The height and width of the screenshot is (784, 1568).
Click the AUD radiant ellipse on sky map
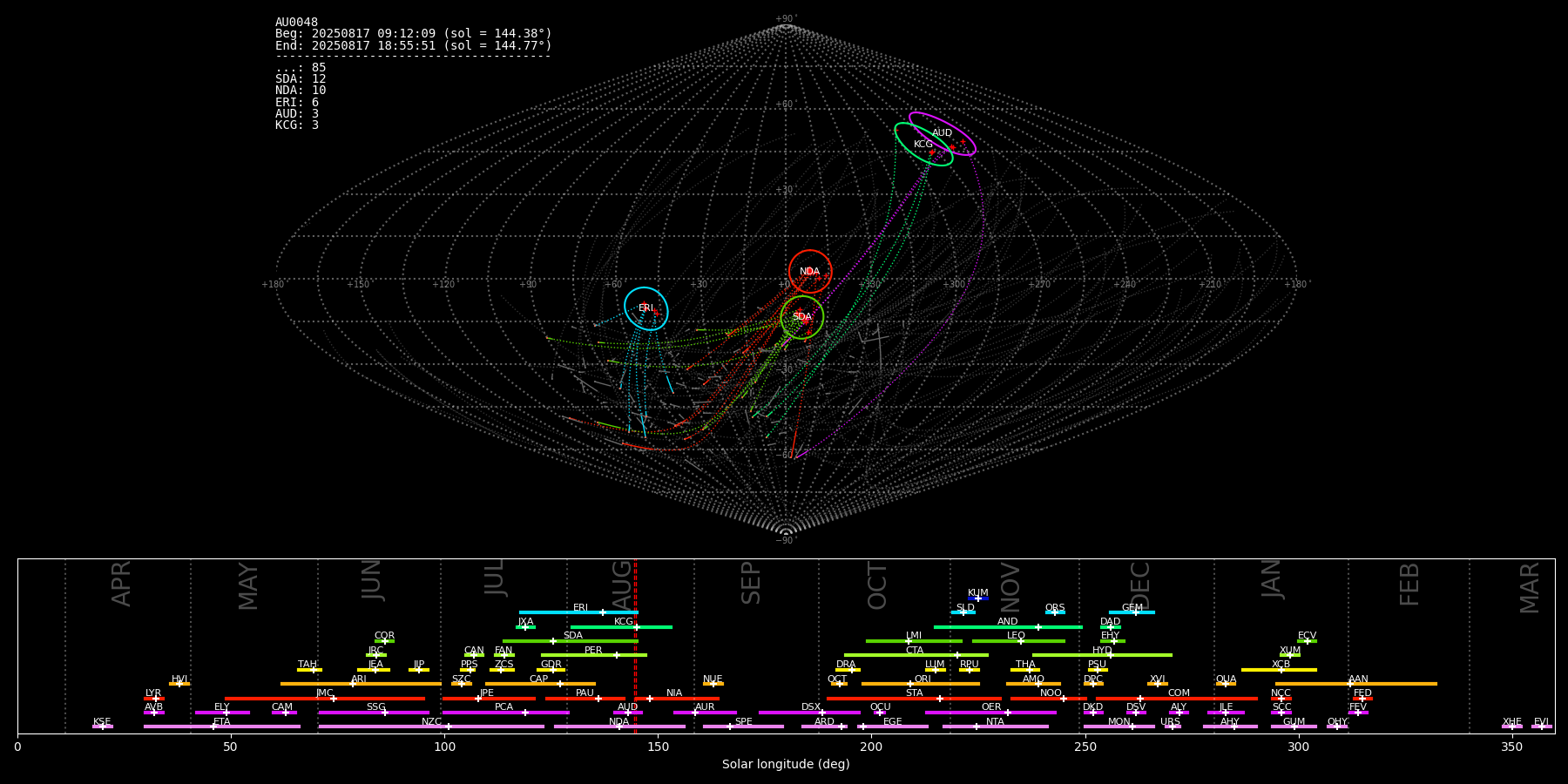tap(943, 133)
